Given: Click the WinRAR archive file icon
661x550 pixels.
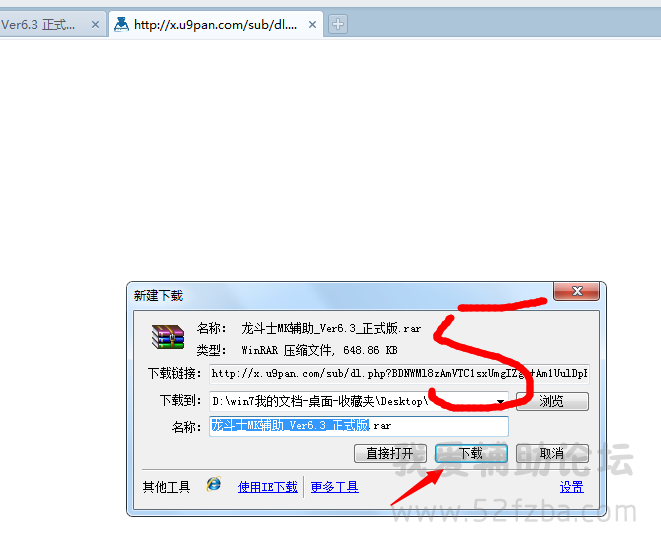Looking at the screenshot, I should 168,337.
